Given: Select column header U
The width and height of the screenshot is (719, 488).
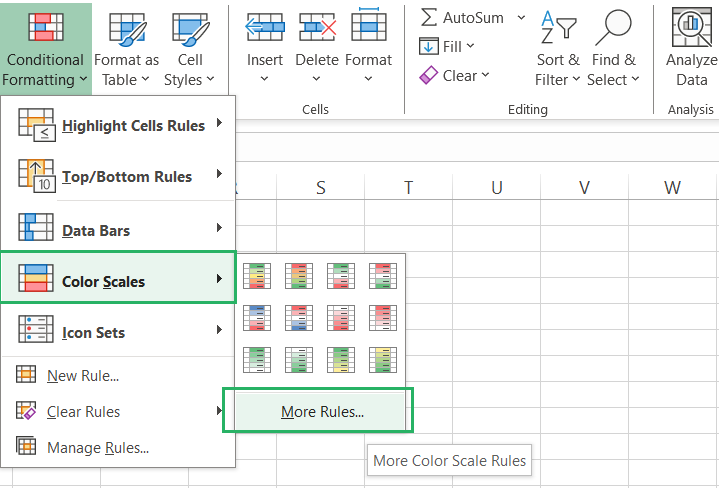Looking at the screenshot, I should click(496, 187).
